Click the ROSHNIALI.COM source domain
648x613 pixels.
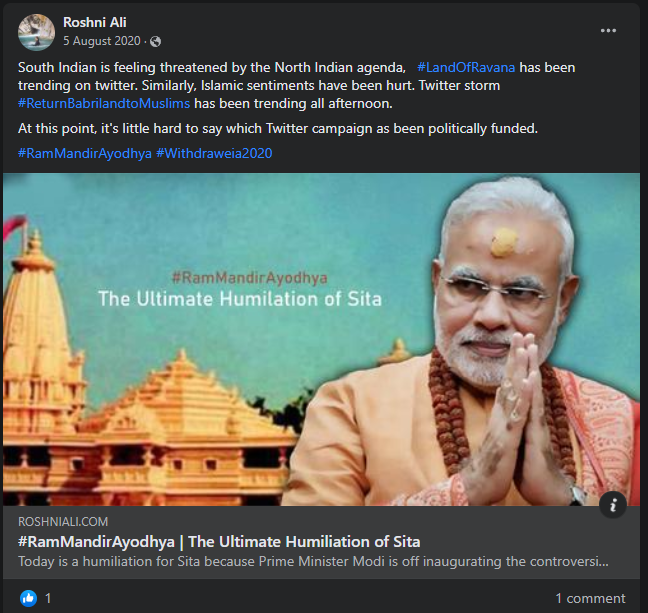coord(63,522)
